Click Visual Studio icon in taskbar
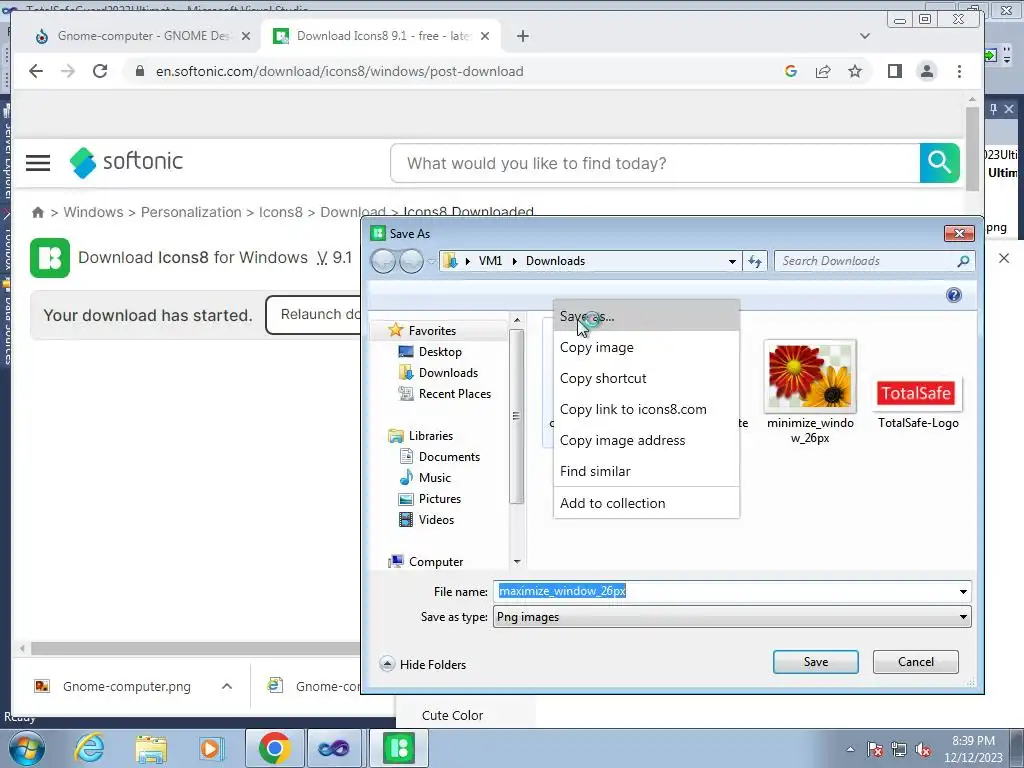 pyautogui.click(x=334, y=748)
